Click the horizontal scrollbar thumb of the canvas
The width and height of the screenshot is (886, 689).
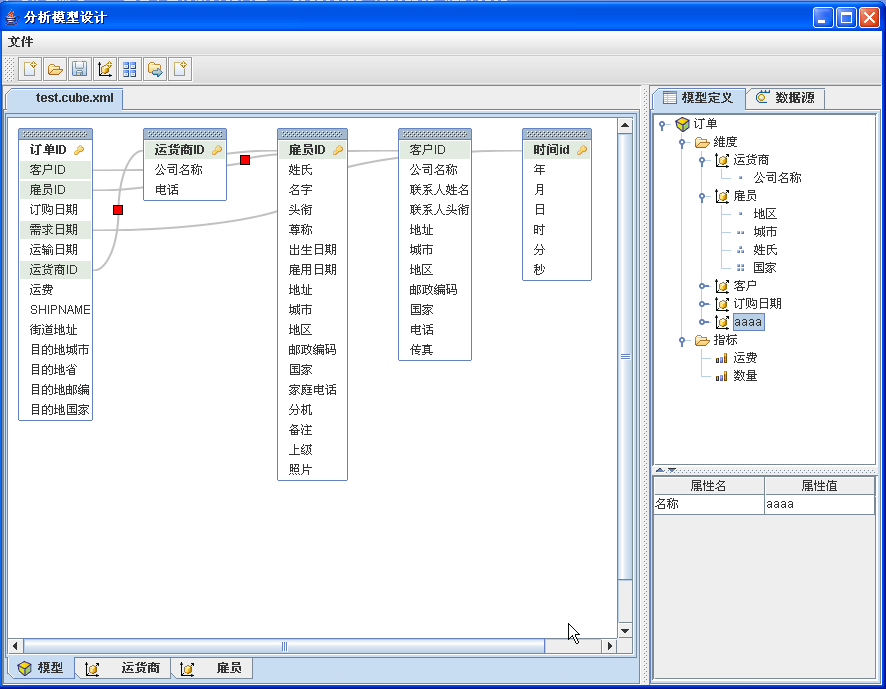coord(284,645)
